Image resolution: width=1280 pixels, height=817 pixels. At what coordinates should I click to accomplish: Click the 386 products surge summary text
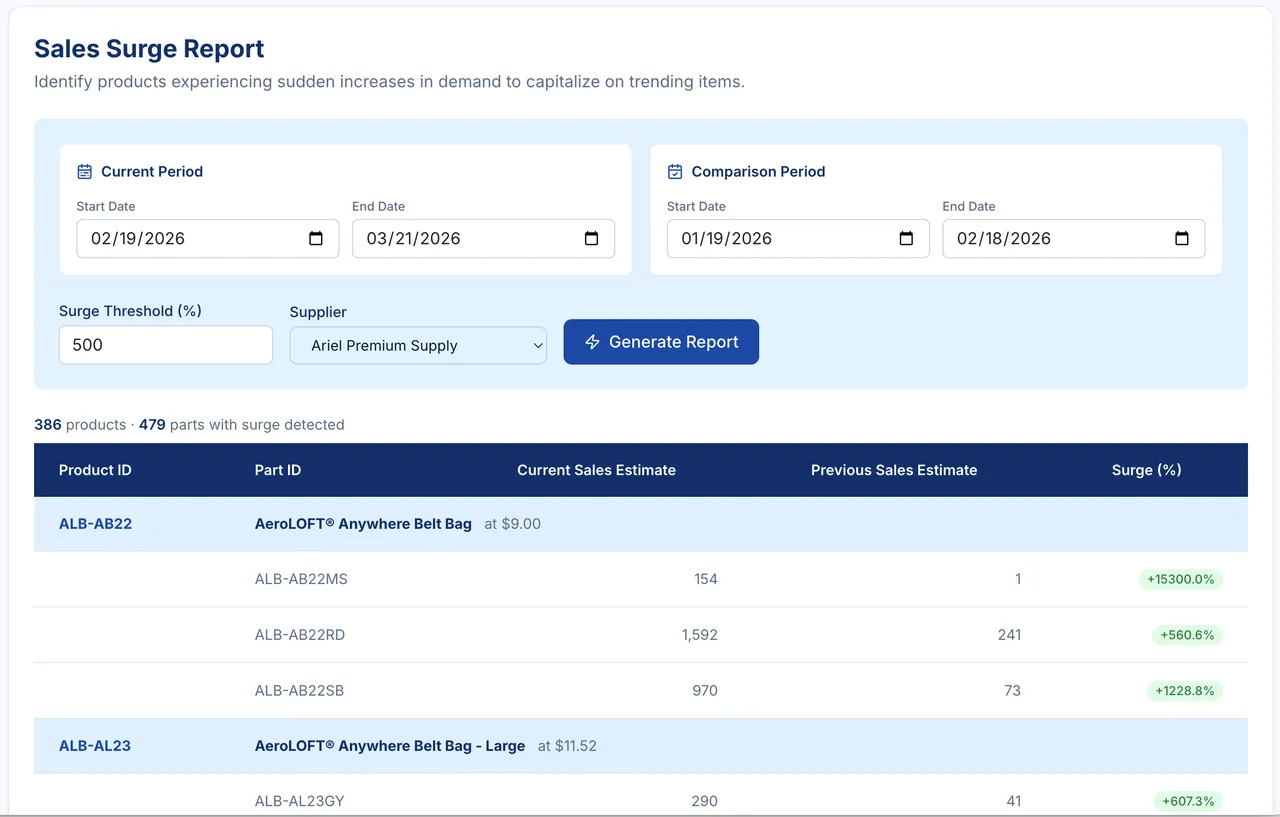(189, 425)
